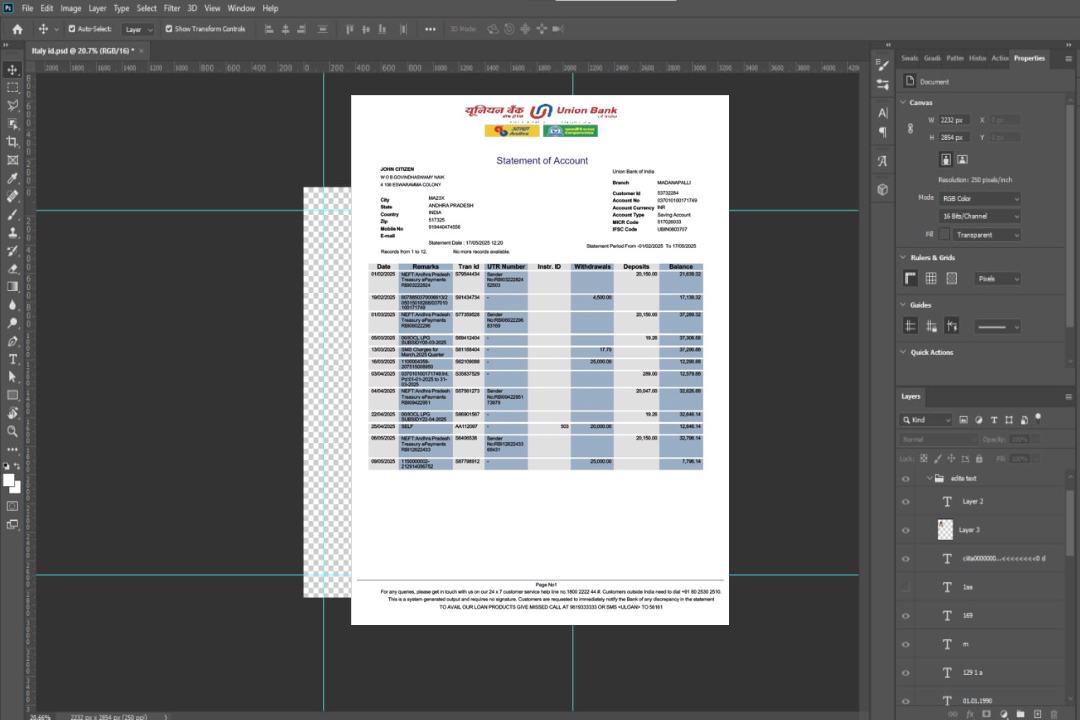
Task: Click the canvas Fill color swatch
Action: point(945,235)
